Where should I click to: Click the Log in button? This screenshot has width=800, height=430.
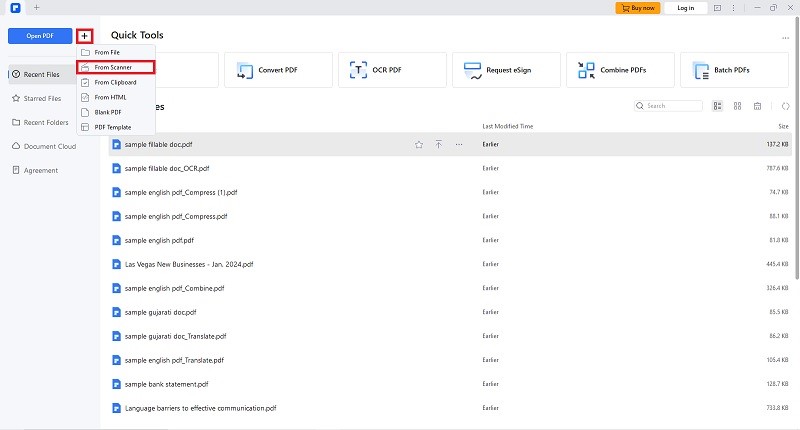(x=686, y=8)
